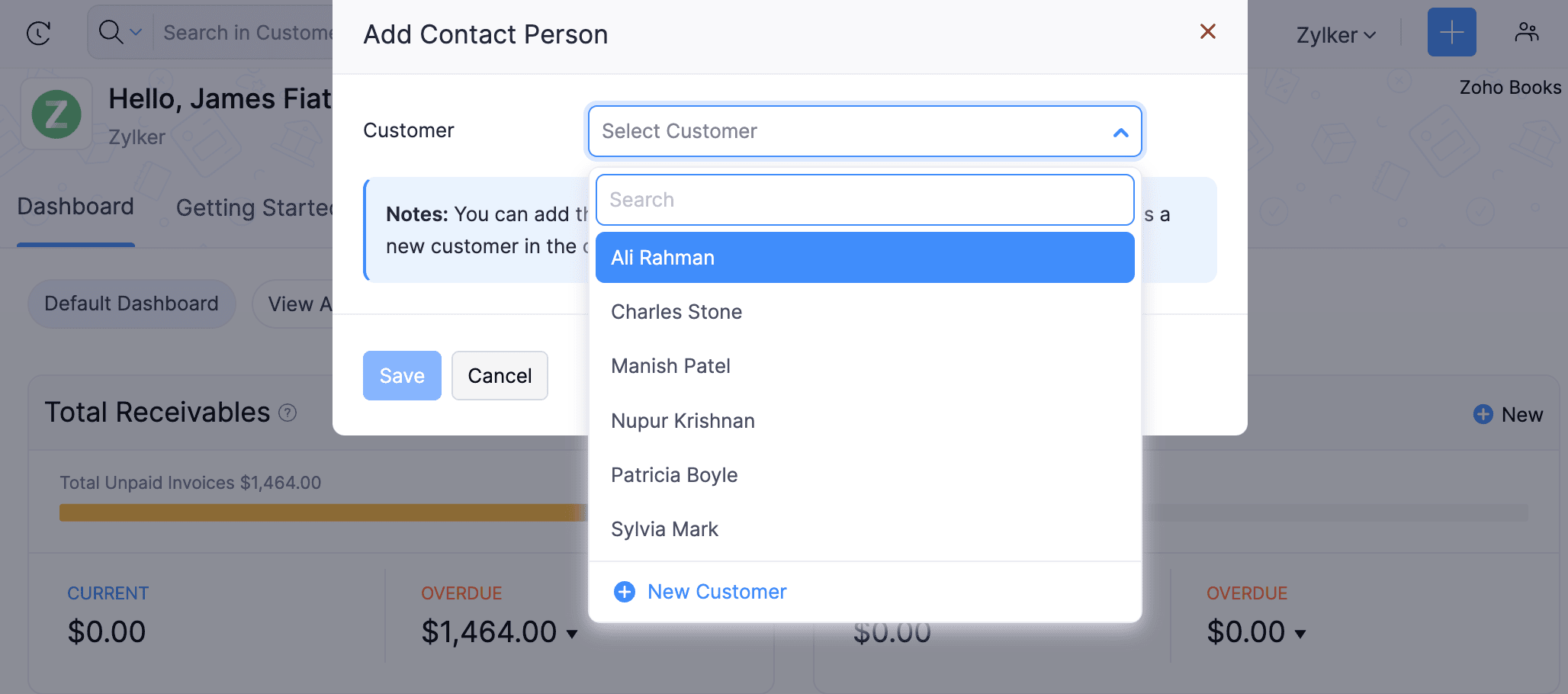Screen dimensions: 1568x694
Task: Collapse the Select Customer dropdown
Action: 1120,131
